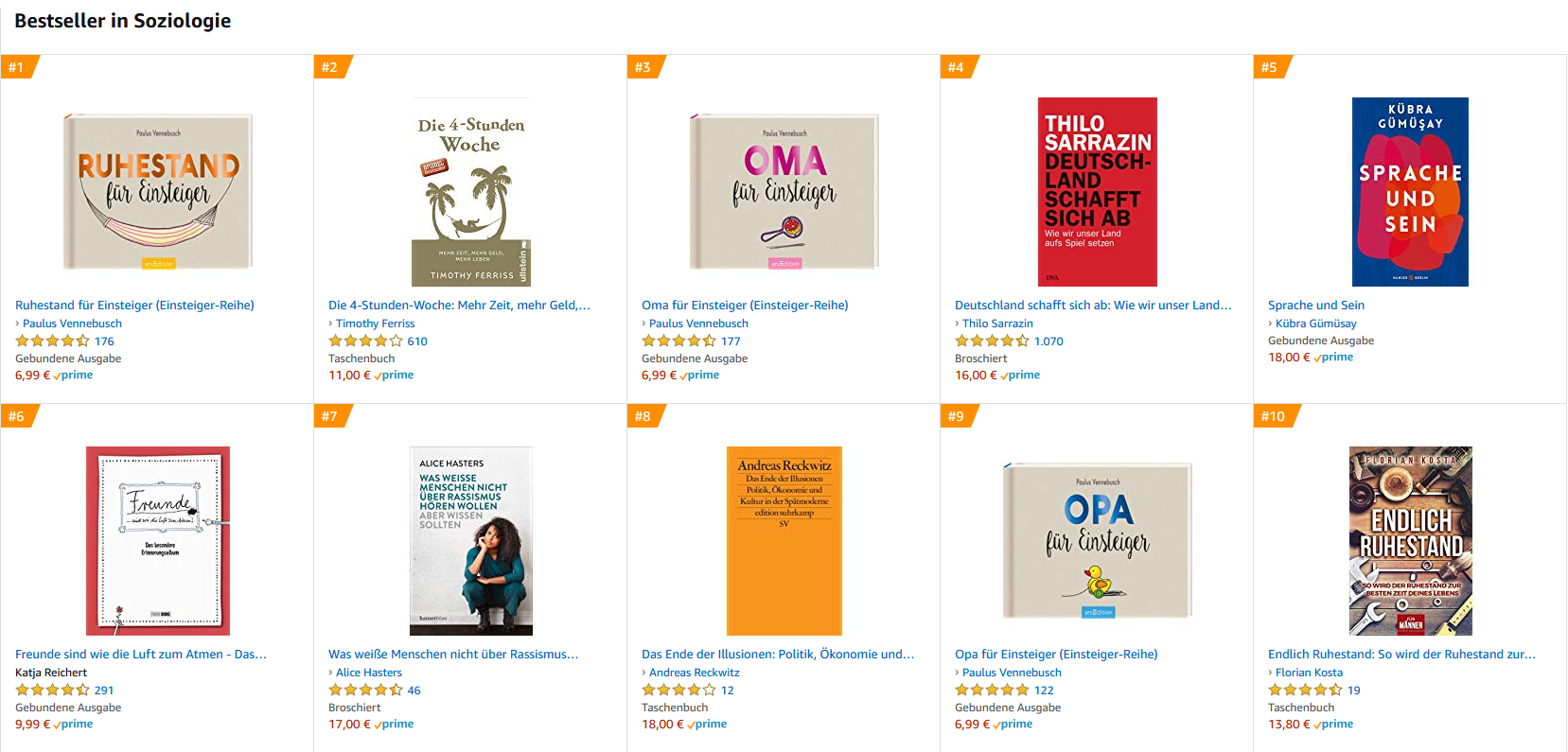1568x752 pixels.
Task: Click the Endlich Ruhestand cover image
Action: point(1411,541)
